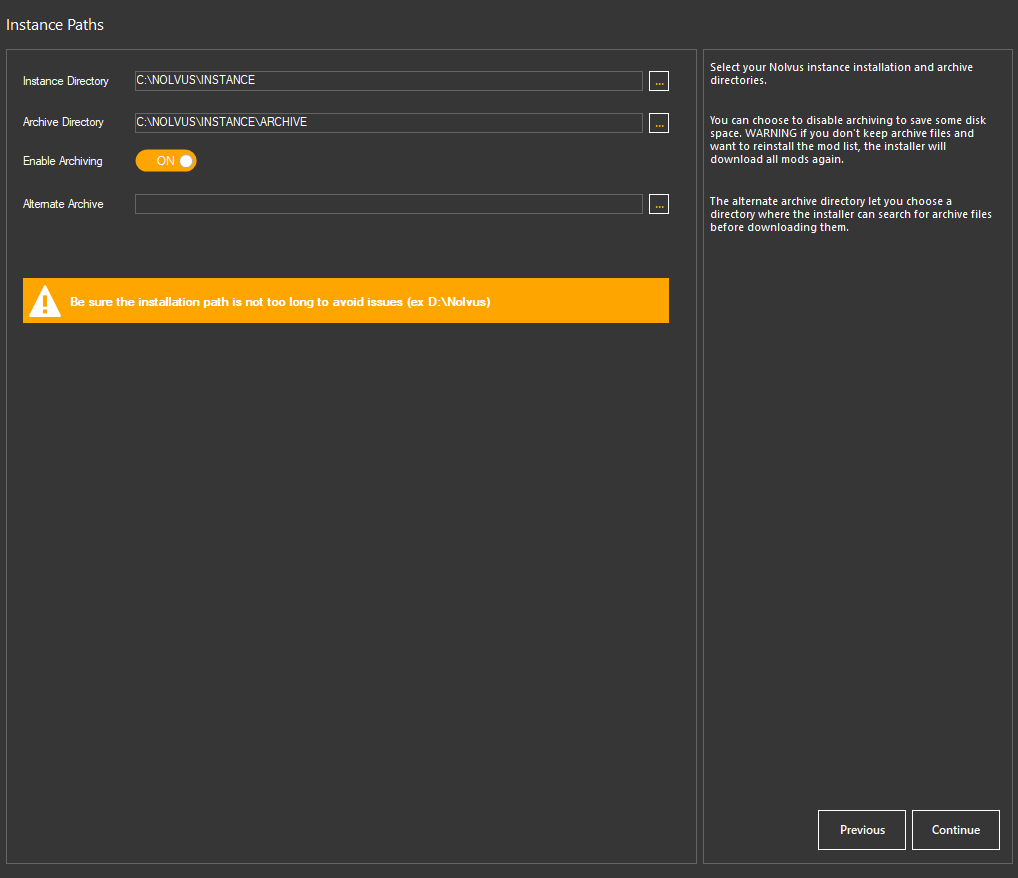Click the warning triangle icon in banner
The height and width of the screenshot is (878, 1018).
[45, 301]
